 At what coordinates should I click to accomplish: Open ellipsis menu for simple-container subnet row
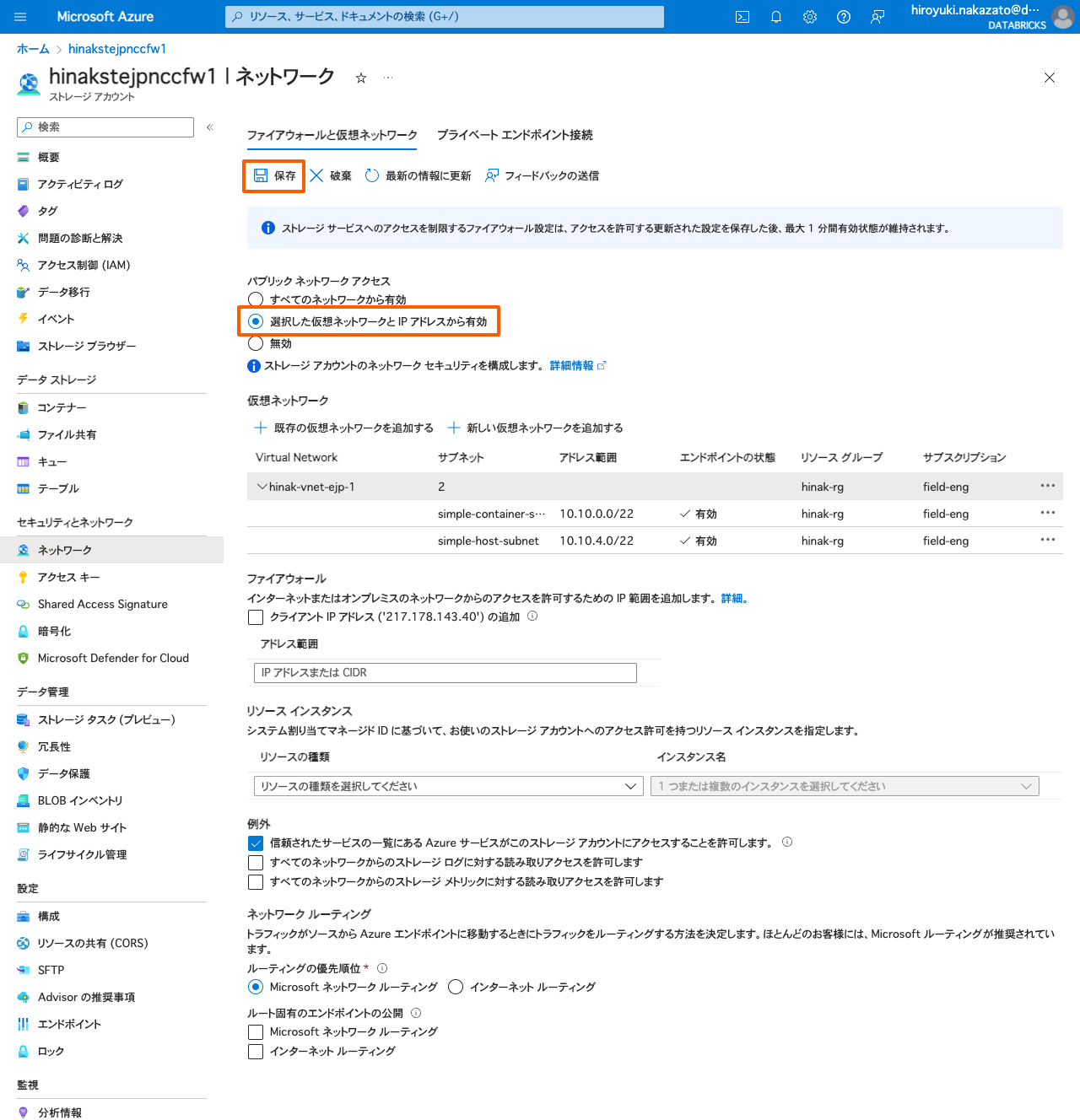1048,513
